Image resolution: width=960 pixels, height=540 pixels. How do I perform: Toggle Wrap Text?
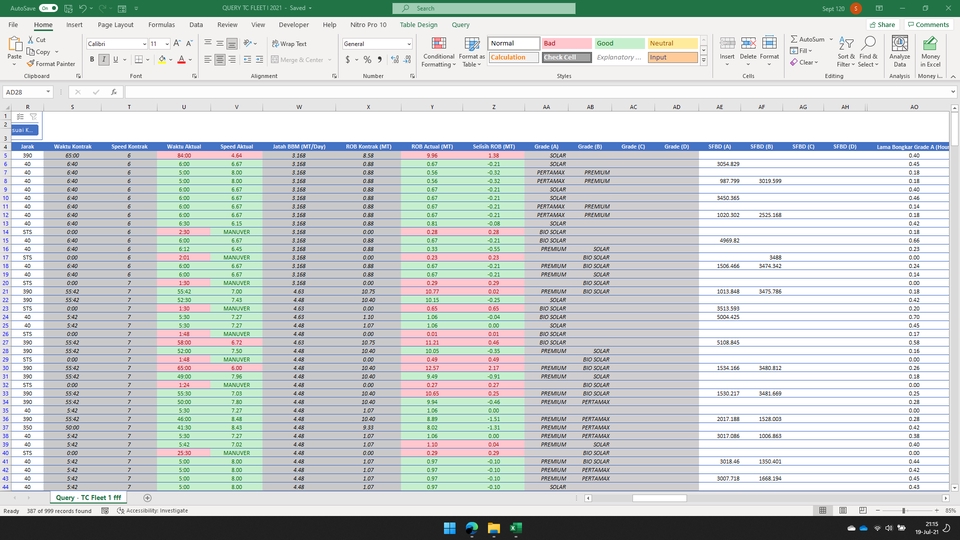coord(290,43)
